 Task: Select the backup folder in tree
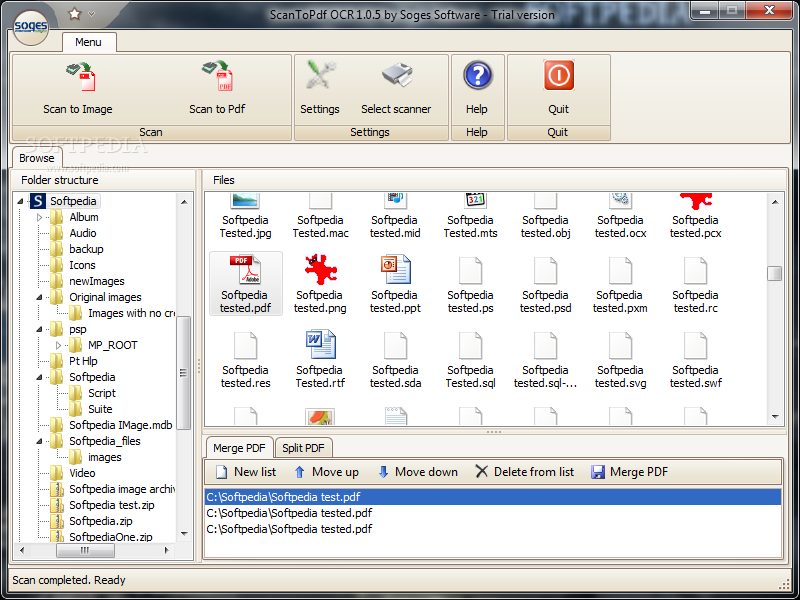tap(77, 249)
